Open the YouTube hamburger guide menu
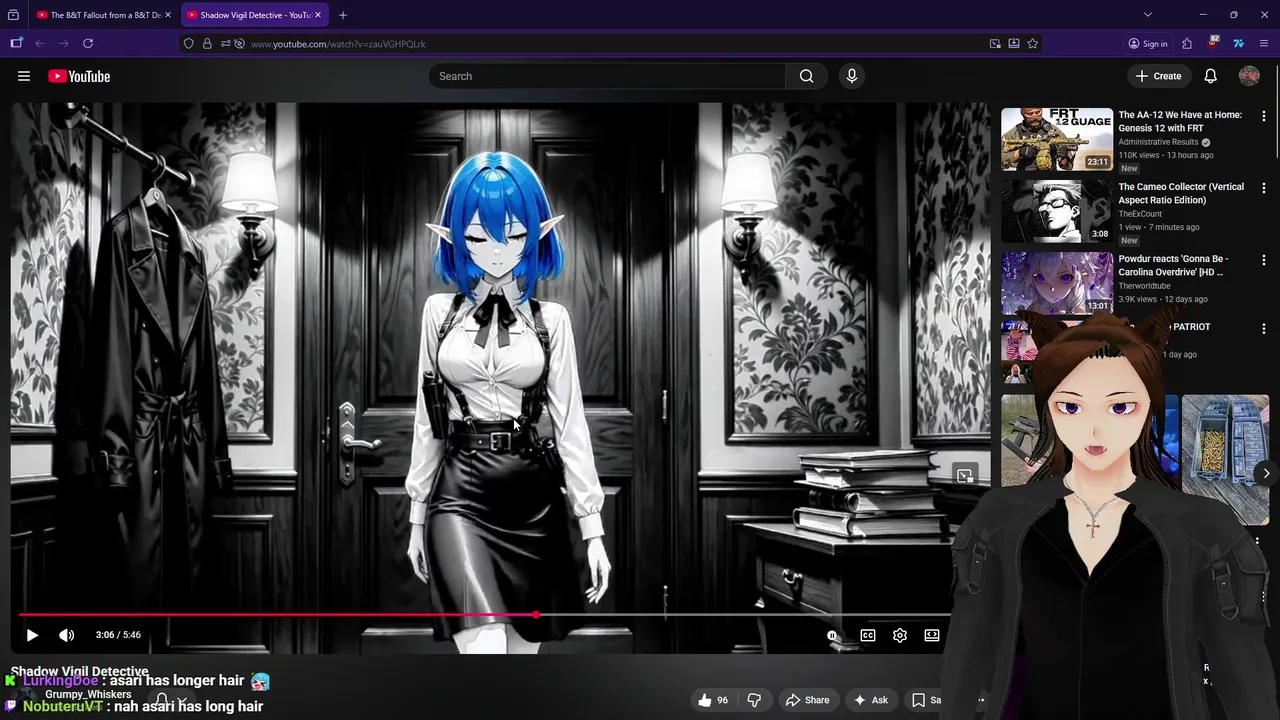The width and height of the screenshot is (1280, 720). (x=24, y=76)
